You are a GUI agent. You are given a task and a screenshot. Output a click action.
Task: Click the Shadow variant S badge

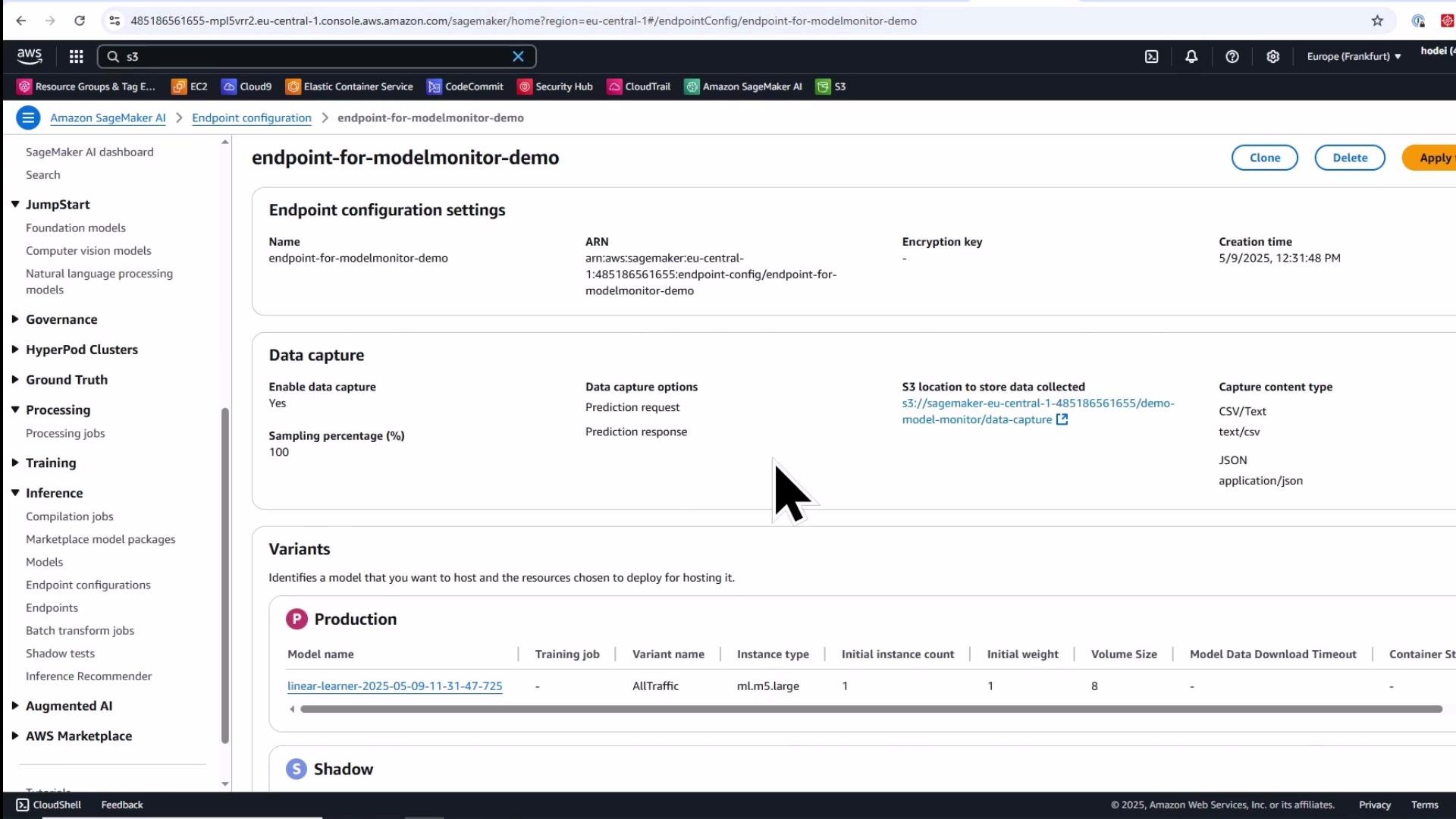(297, 769)
